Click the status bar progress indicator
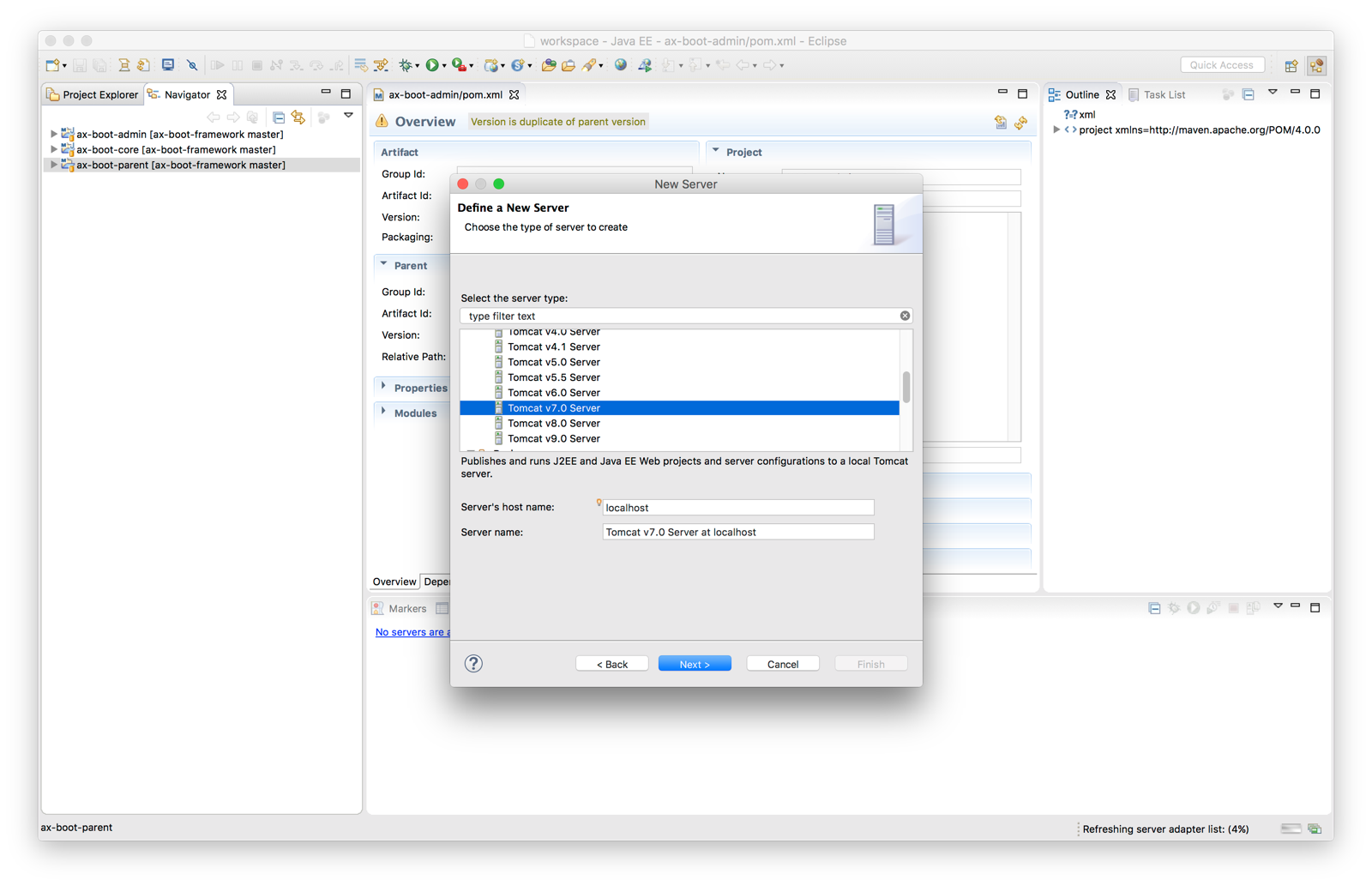This screenshot has width=1372, height=886. coord(1291,829)
